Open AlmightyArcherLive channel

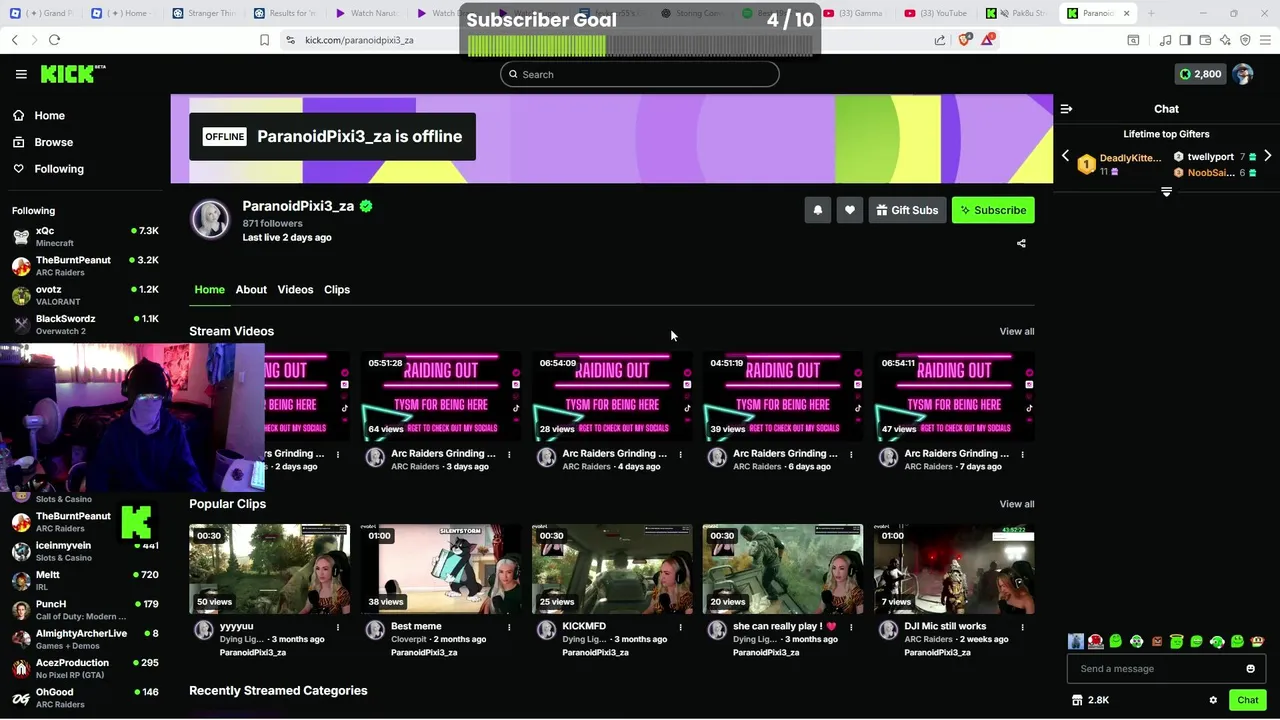tap(84, 639)
